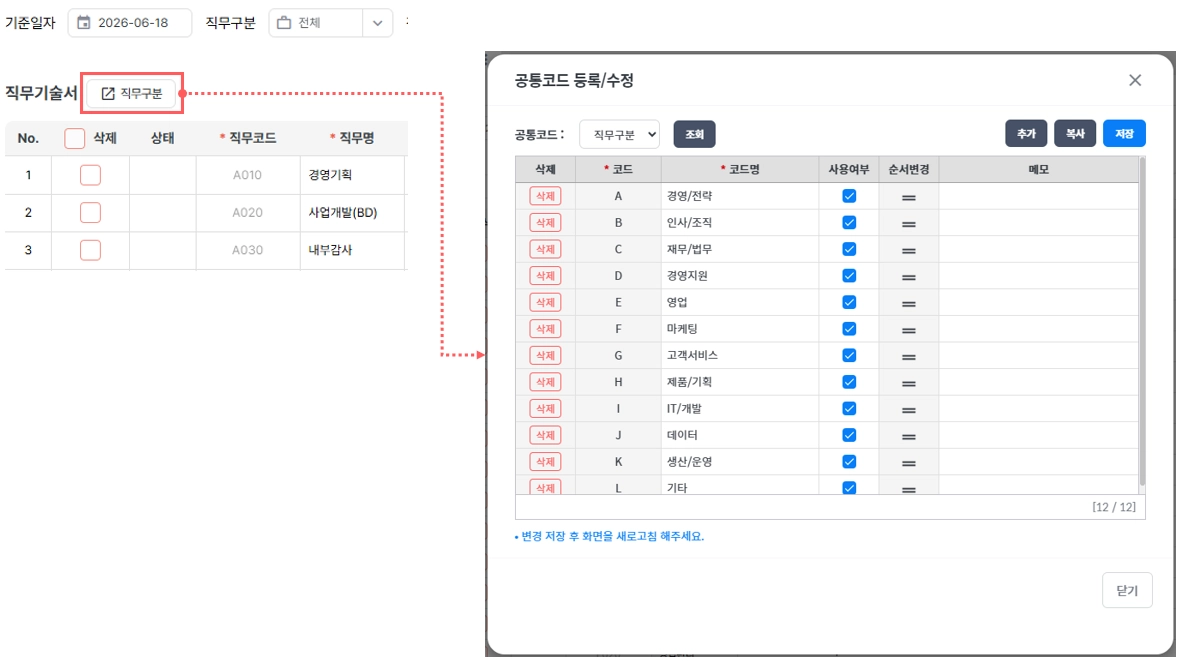Click 삭제 button for code H row
This screenshot has height=661, width=1181.
pos(545,382)
